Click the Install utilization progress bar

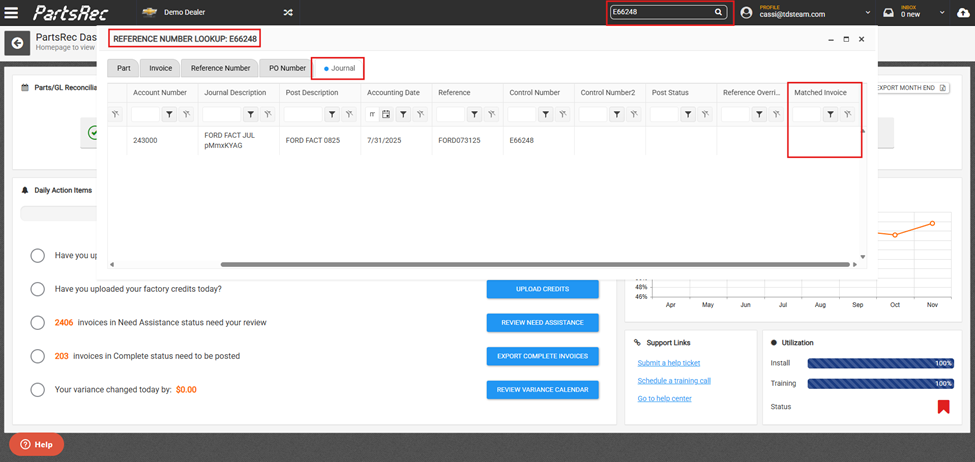[880, 363]
